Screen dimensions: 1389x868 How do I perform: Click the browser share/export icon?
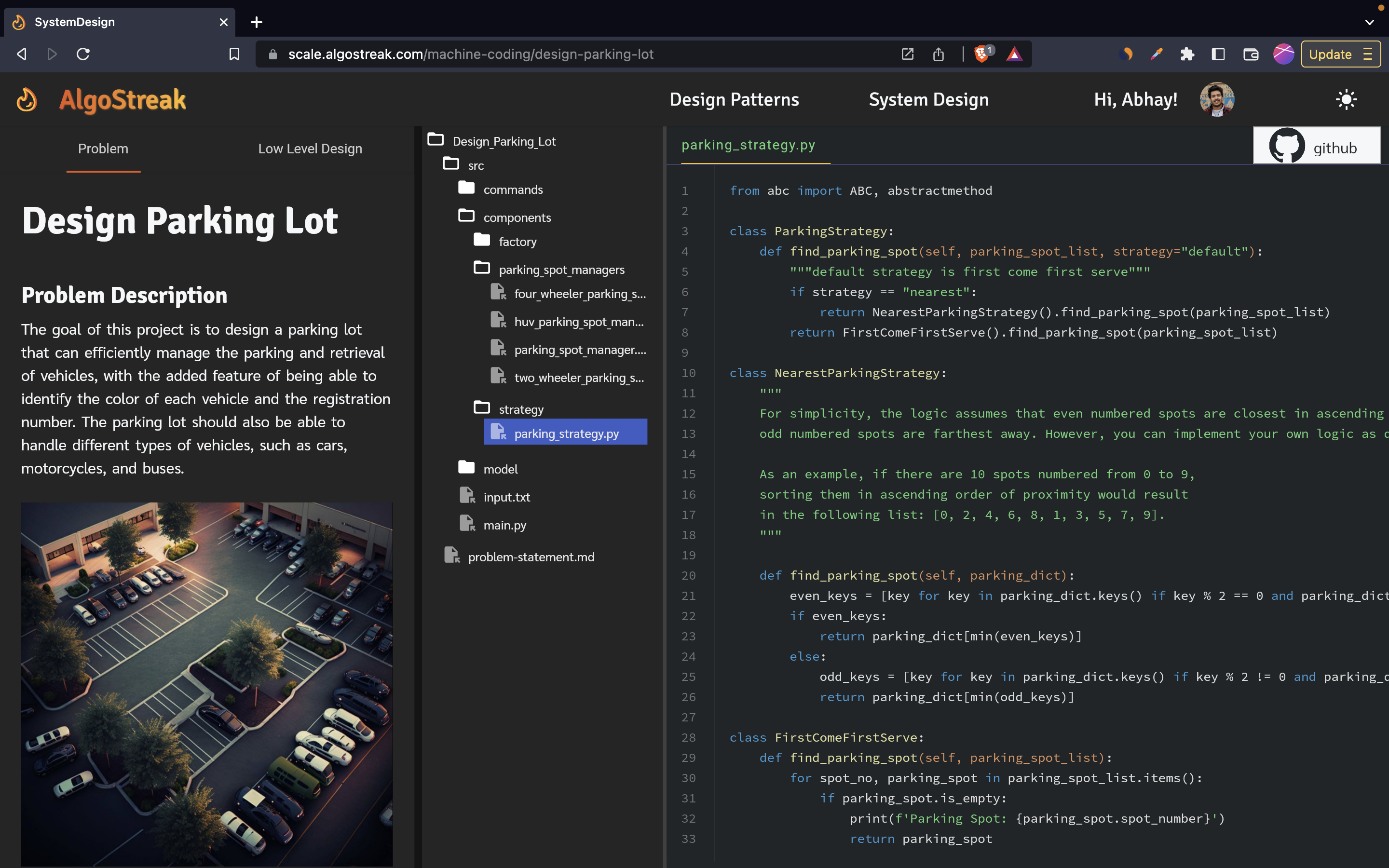pos(937,54)
